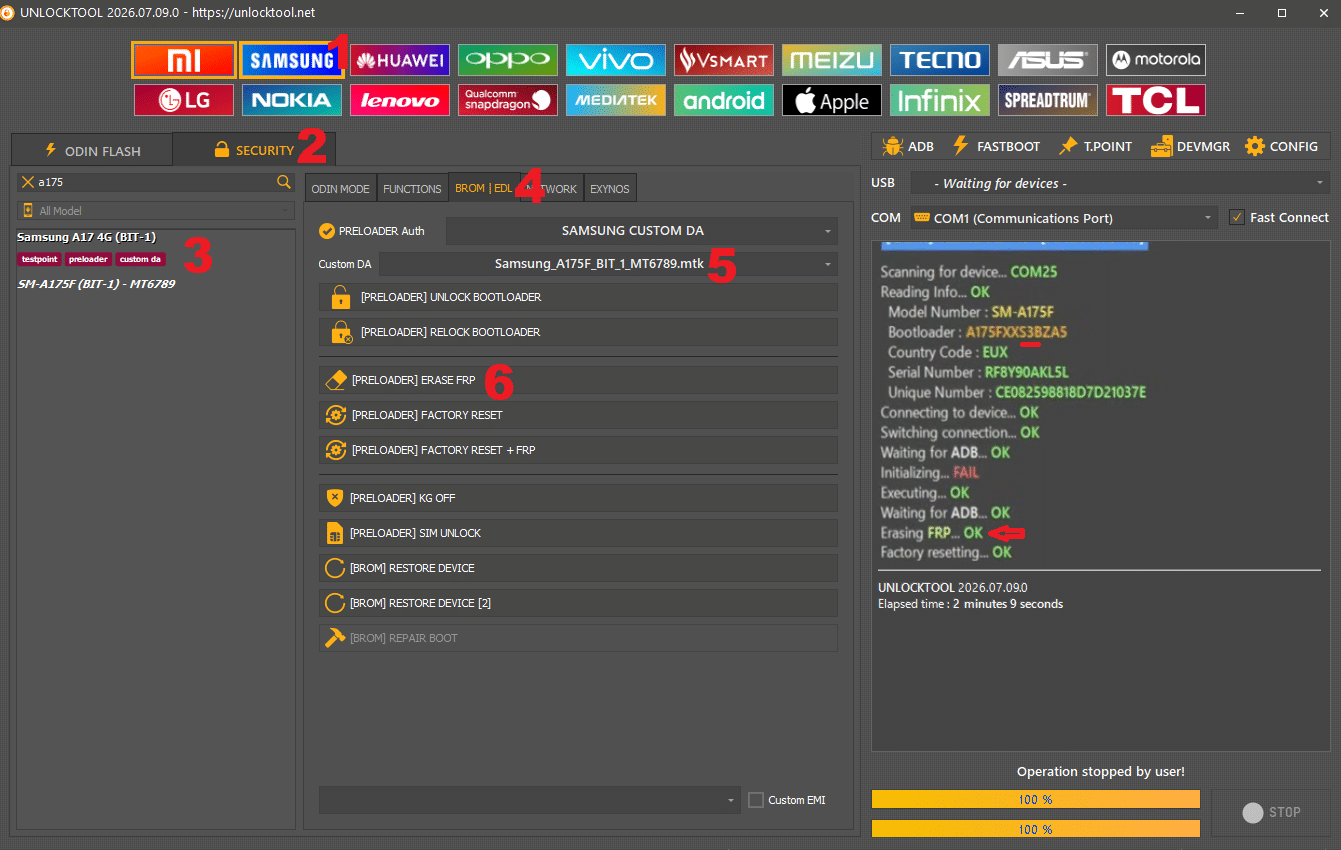This screenshot has width=1341, height=850.
Task: Click the search magnifier icon
Action: (x=284, y=182)
